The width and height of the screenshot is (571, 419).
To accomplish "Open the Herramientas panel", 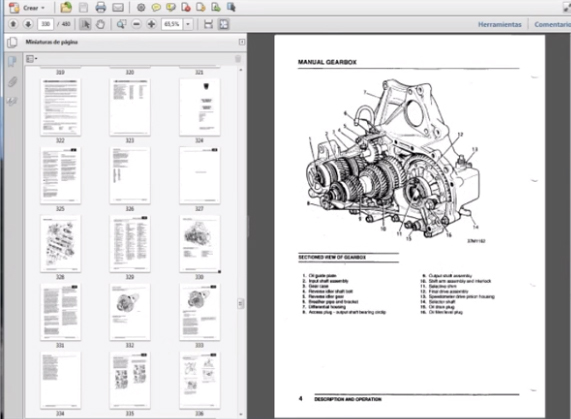I will point(500,24).
